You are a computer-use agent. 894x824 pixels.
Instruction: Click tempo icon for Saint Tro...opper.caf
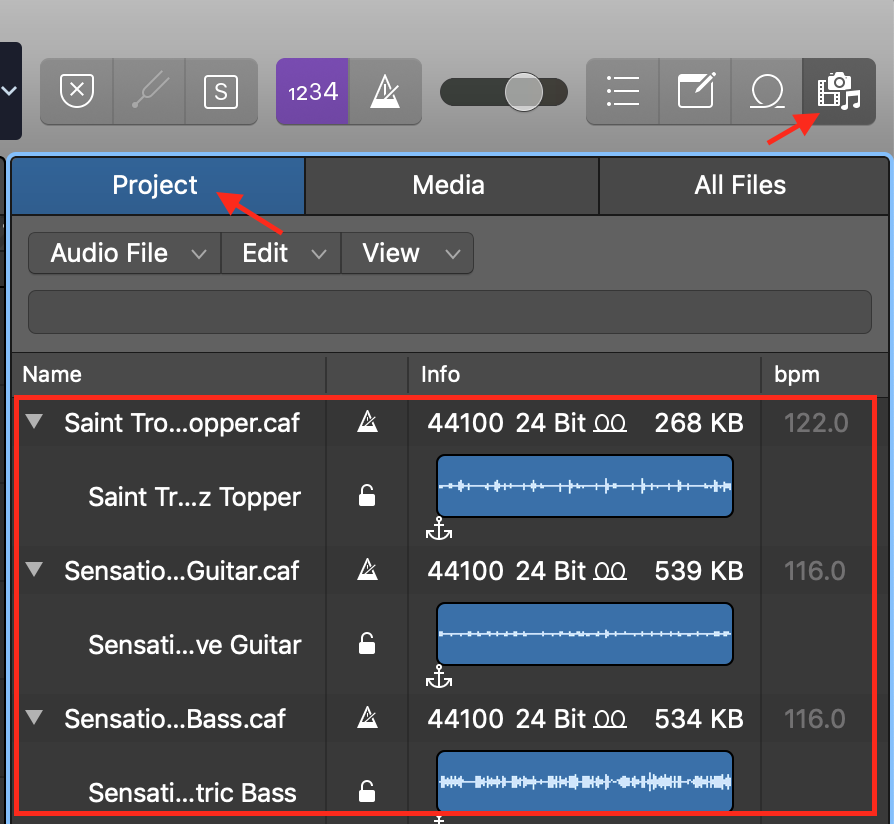click(x=367, y=422)
